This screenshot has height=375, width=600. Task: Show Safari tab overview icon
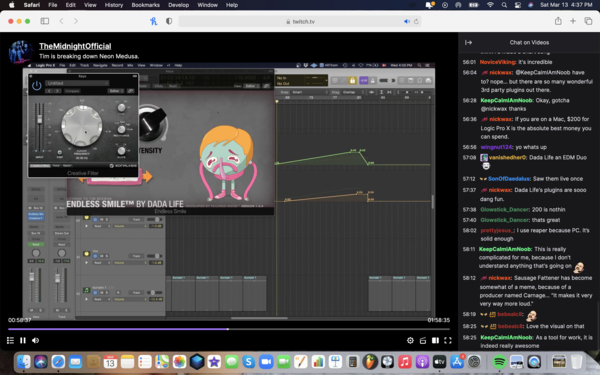pos(588,21)
